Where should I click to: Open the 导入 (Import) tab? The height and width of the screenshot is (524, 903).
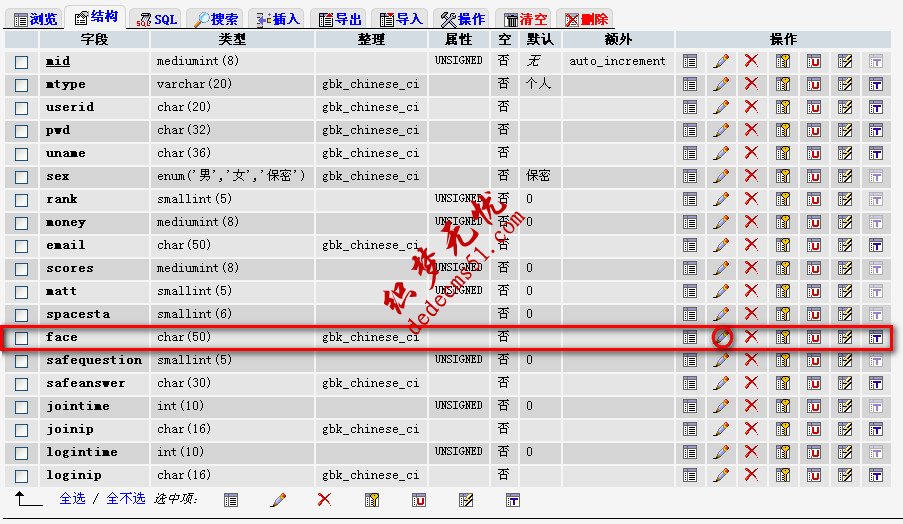401,19
